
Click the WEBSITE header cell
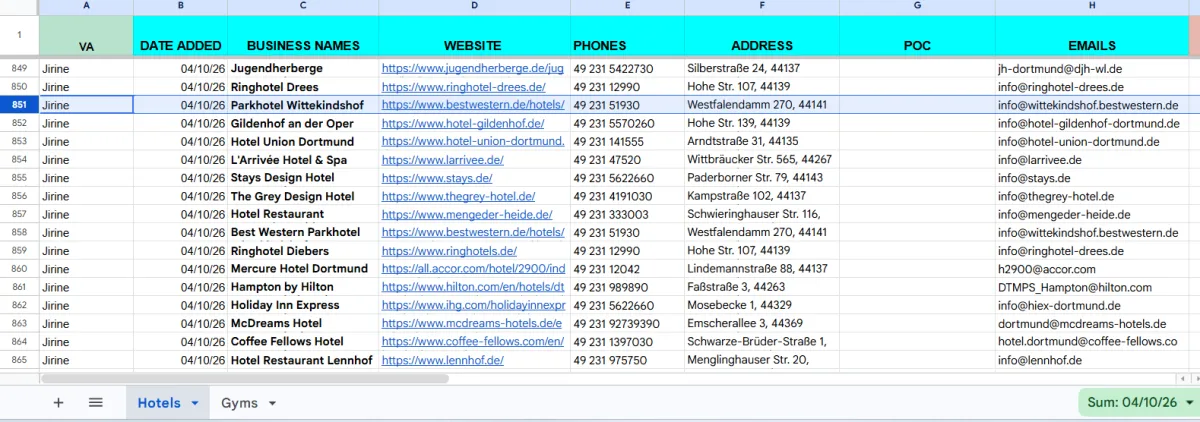coord(474,36)
